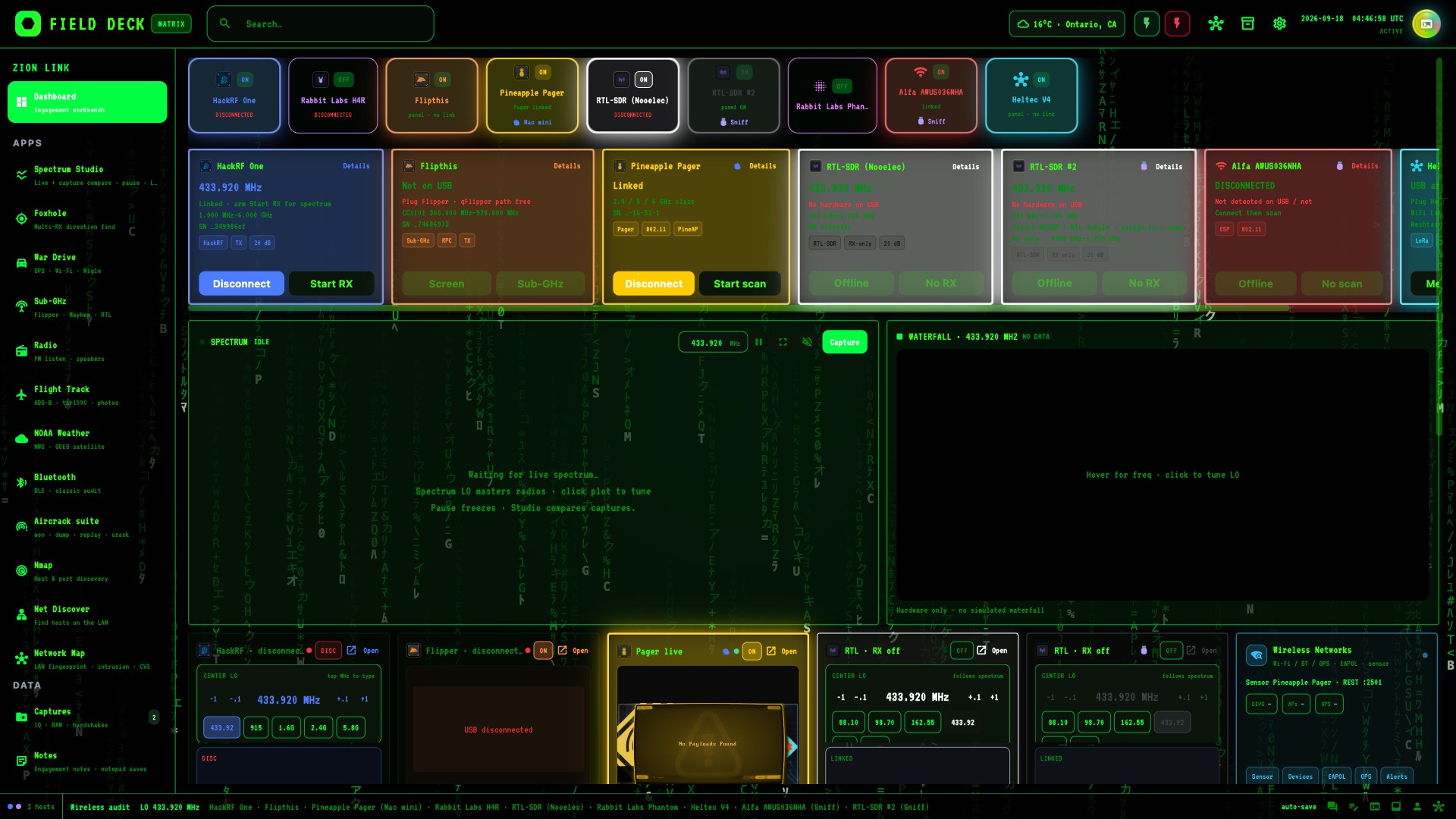Toggle Flipthis tile ON switch

tap(442, 80)
